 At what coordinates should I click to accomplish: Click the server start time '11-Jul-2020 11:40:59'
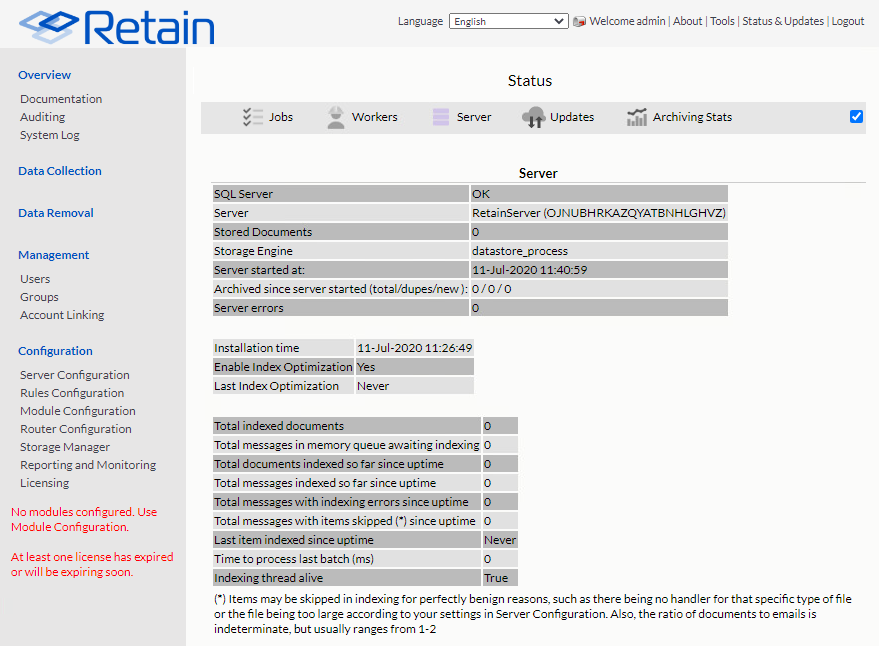[x=529, y=270]
